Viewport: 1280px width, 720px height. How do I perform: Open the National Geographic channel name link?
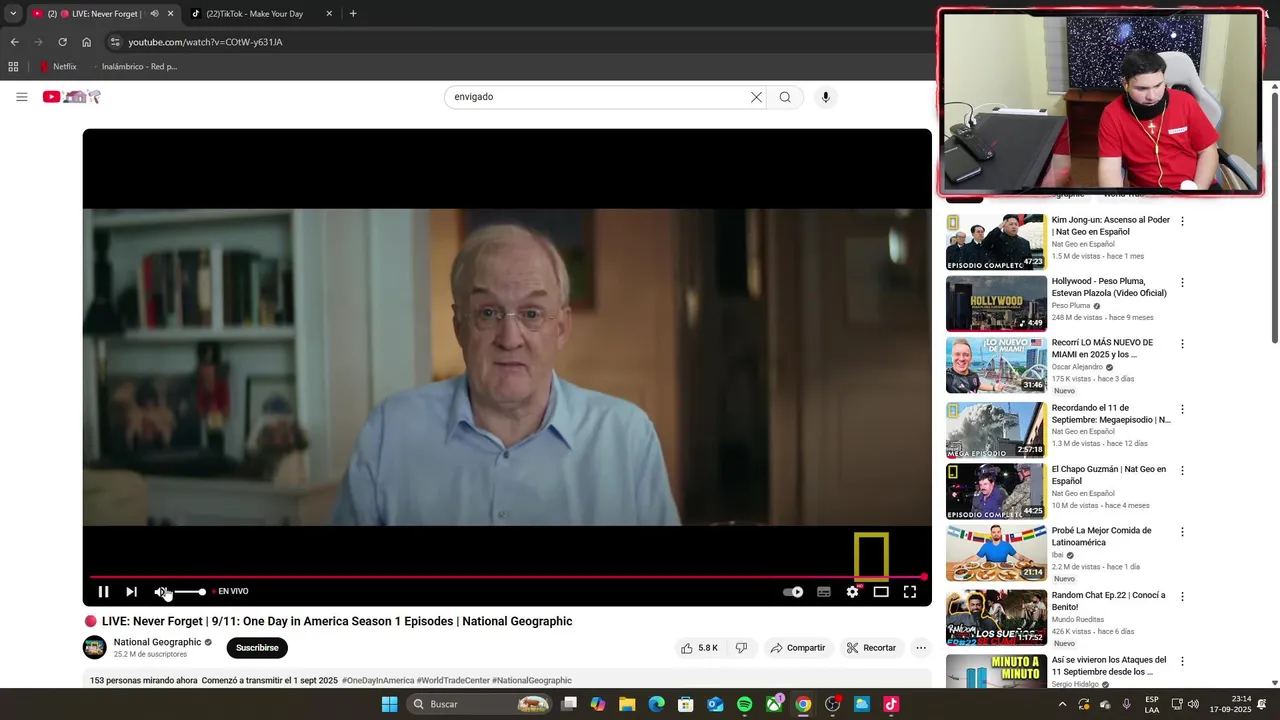[157, 642]
